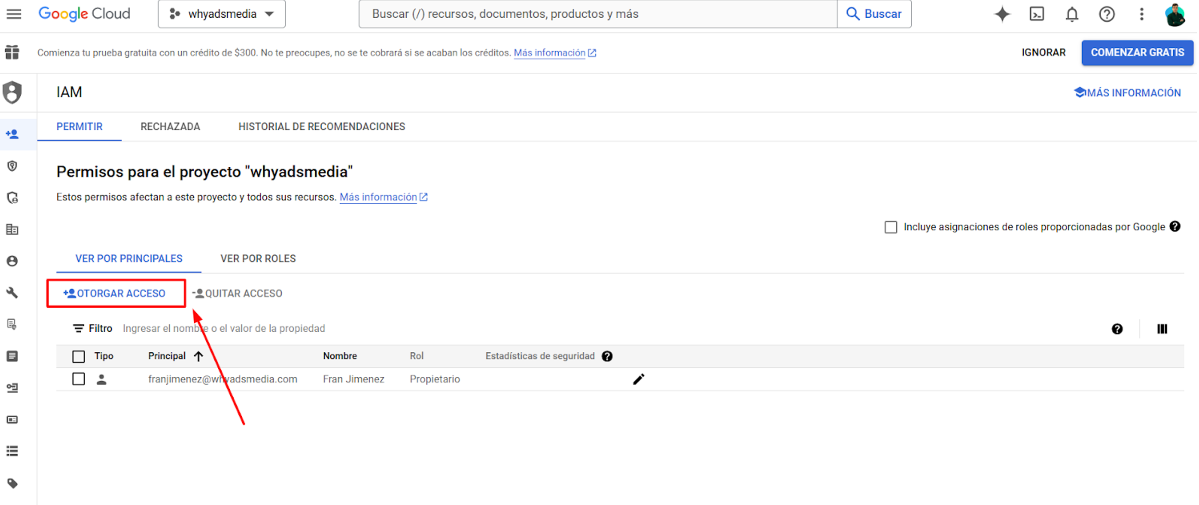The height and width of the screenshot is (505, 1199).
Task: Click the Comenzar gratis button
Action: click(1137, 52)
